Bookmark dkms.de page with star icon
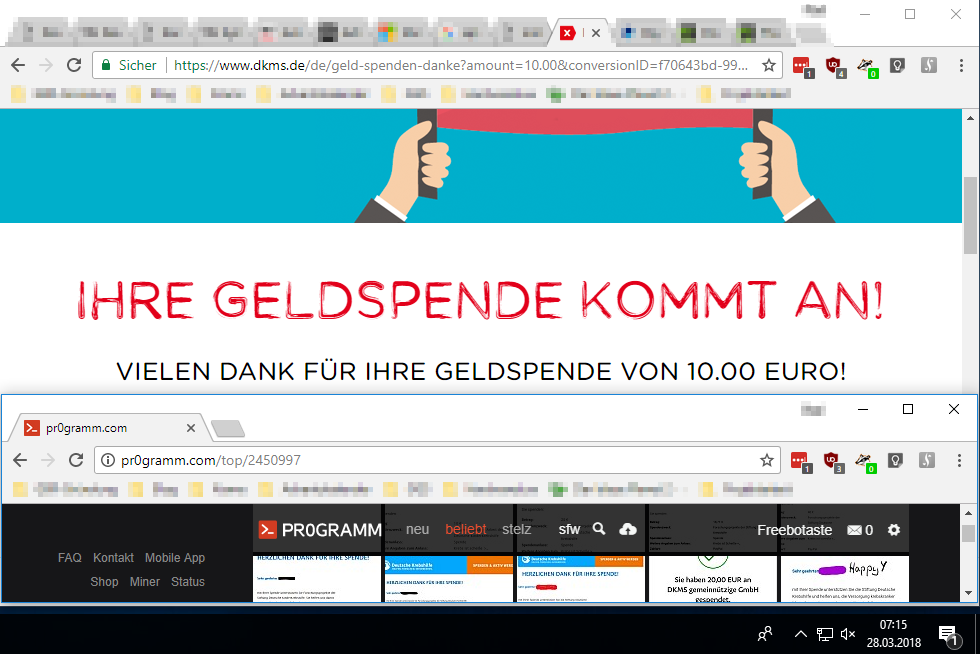Image resolution: width=980 pixels, height=654 pixels. (769, 65)
